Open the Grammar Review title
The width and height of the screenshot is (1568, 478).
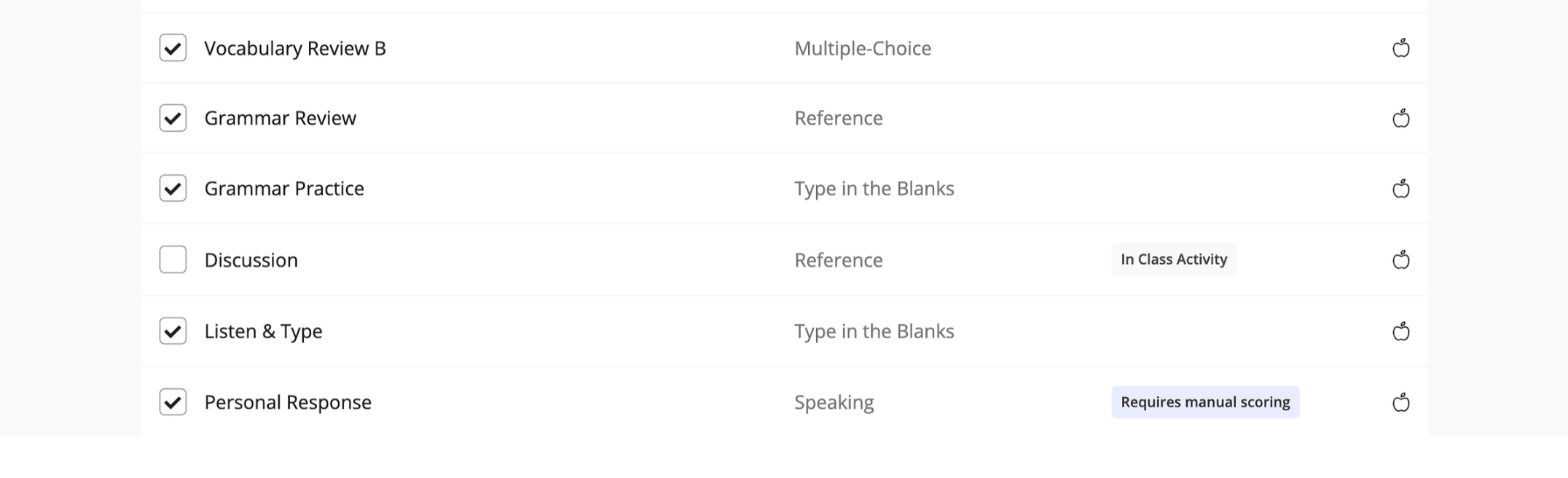pyautogui.click(x=280, y=119)
